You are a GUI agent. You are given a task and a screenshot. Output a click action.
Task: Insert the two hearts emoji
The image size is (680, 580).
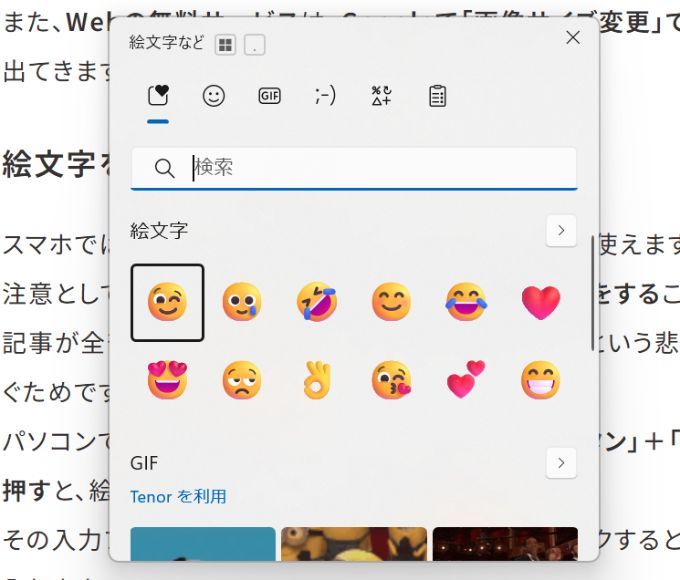pyautogui.click(x=466, y=379)
